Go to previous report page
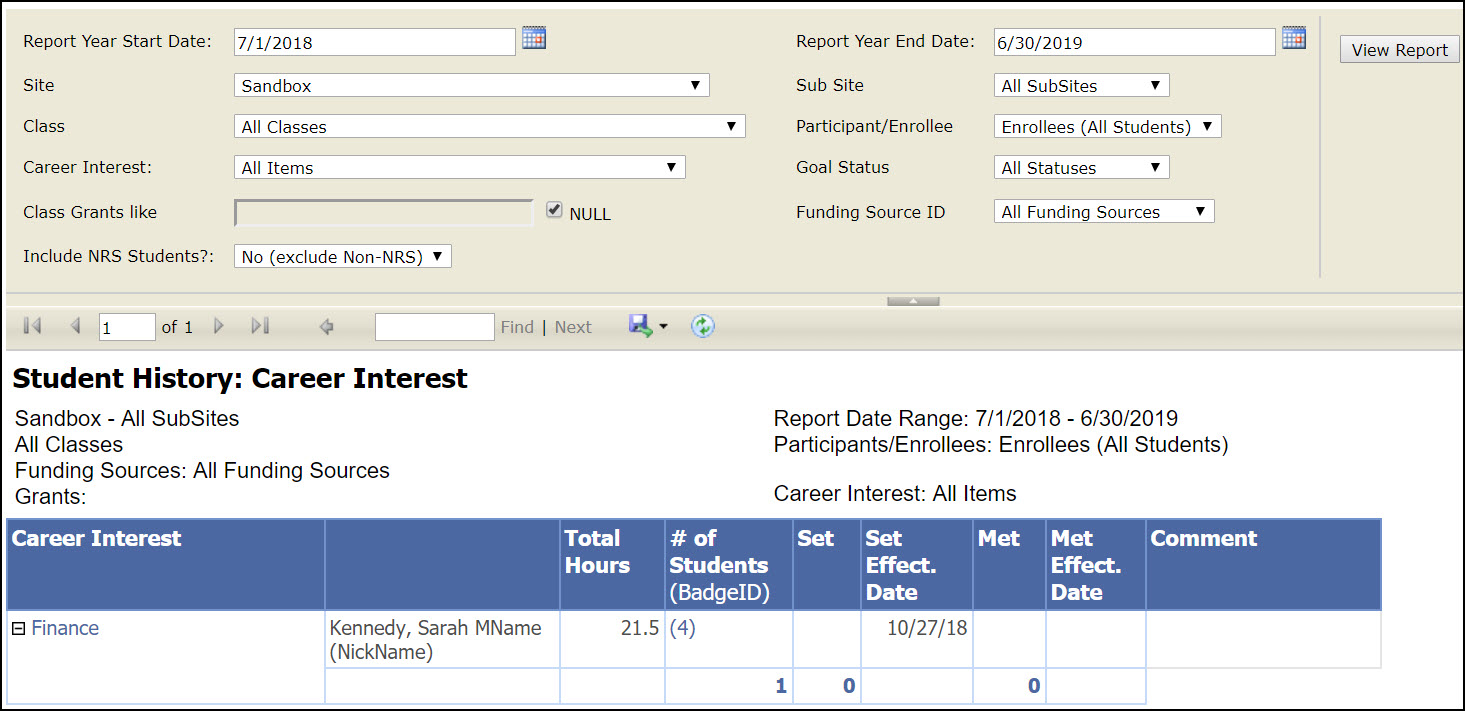1465x711 pixels. click(x=75, y=326)
